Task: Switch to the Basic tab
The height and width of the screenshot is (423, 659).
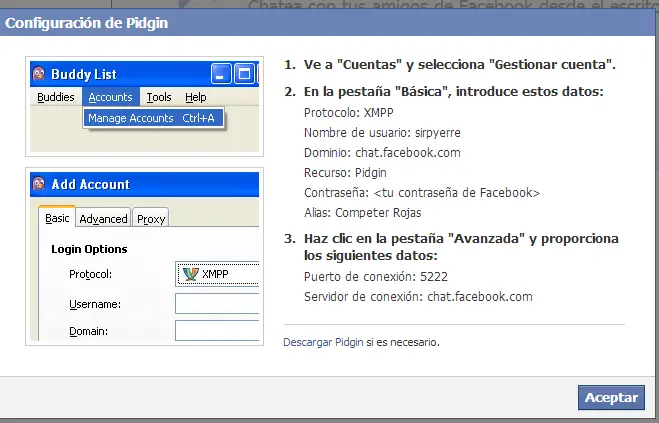Action: (x=57, y=218)
